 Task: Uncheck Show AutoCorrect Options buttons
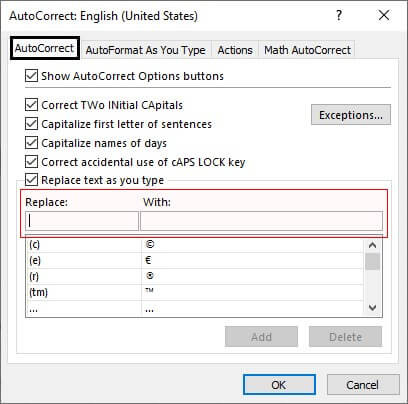tap(31, 76)
